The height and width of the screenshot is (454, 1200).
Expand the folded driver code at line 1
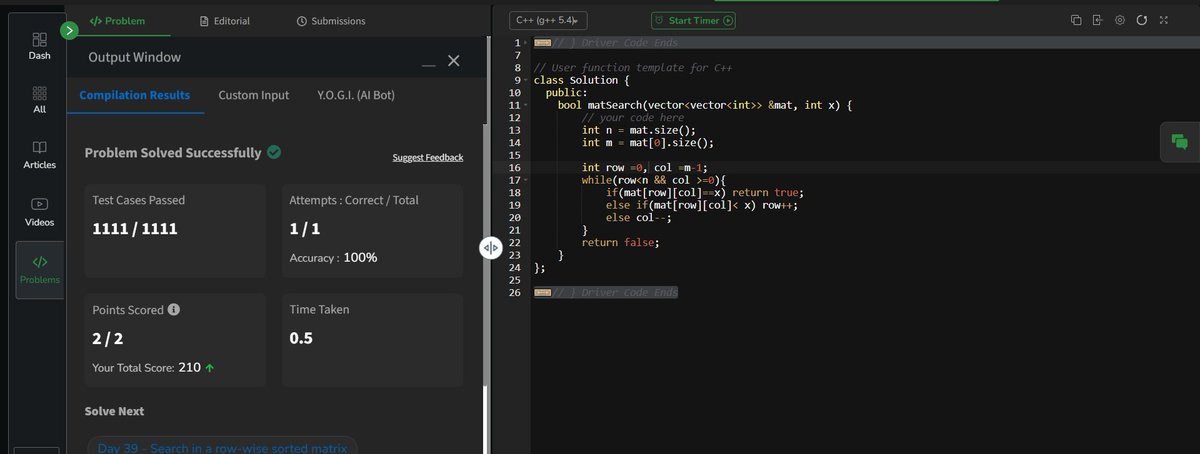coord(527,43)
